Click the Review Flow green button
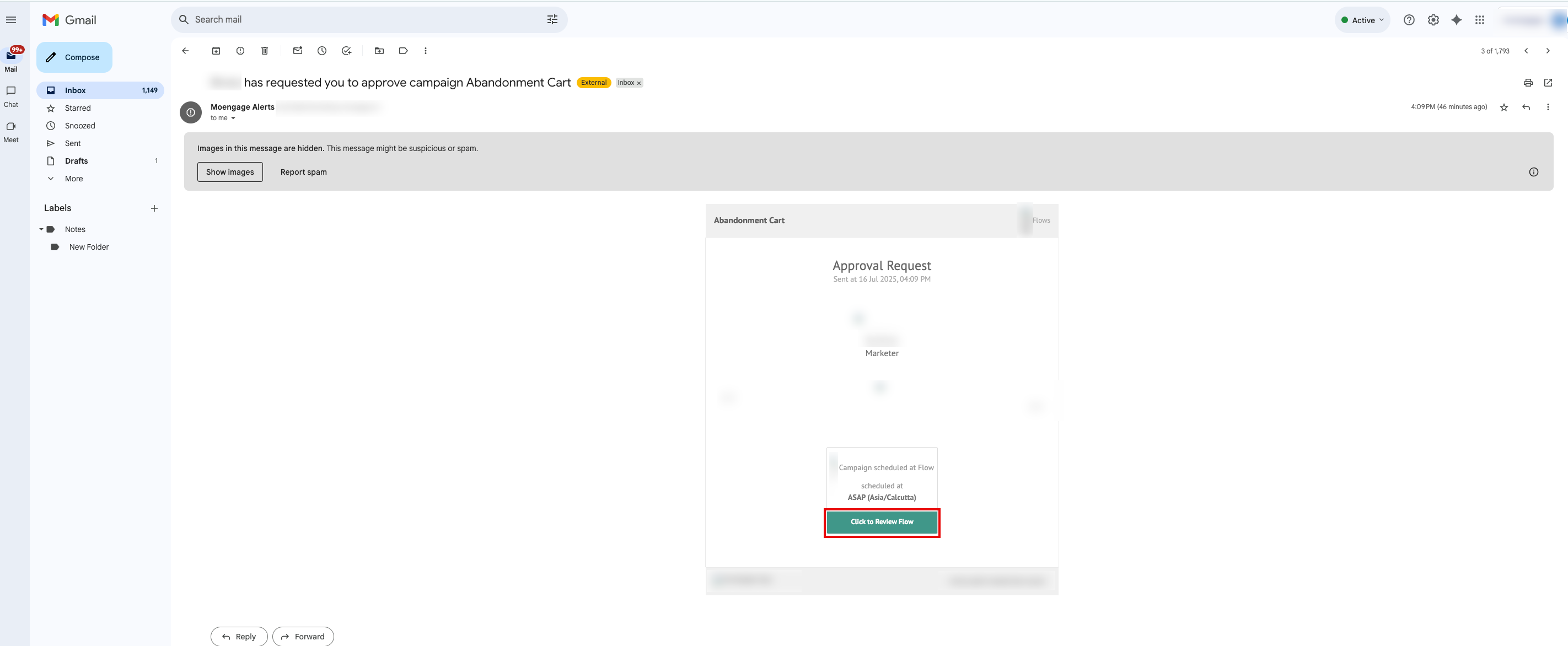 point(882,522)
